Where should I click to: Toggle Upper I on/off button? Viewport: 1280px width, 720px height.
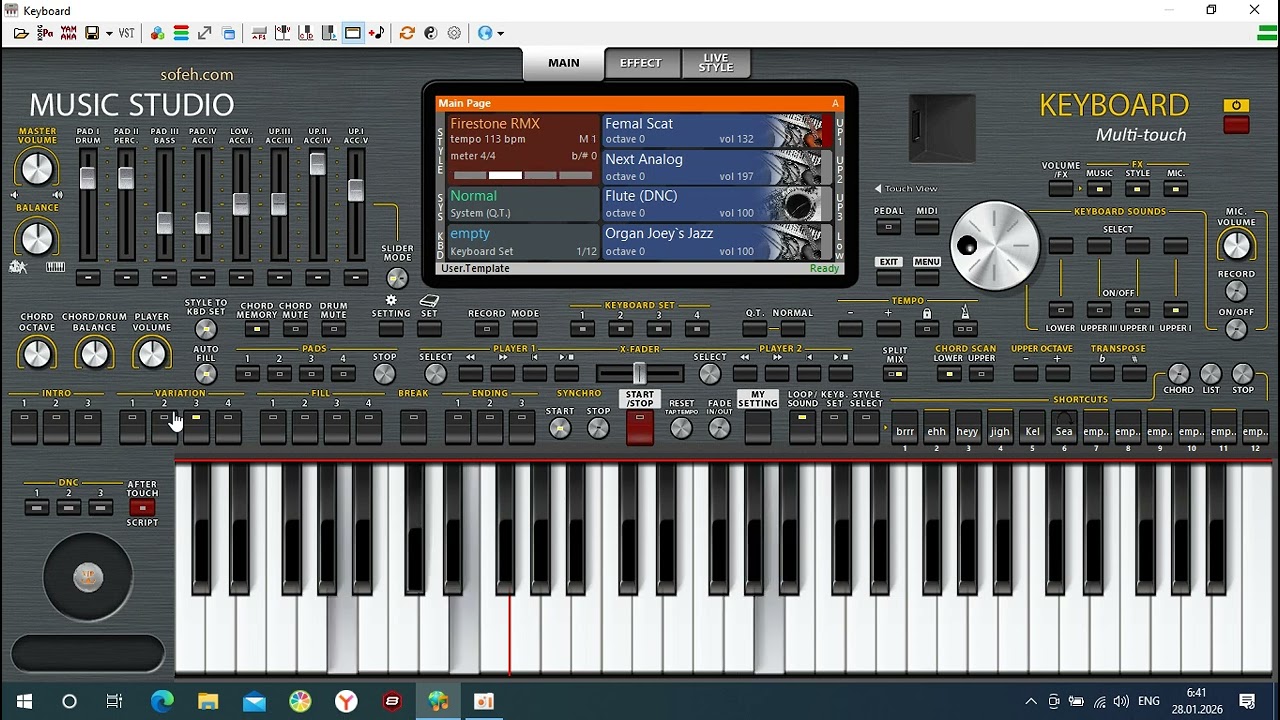click(x=1176, y=309)
